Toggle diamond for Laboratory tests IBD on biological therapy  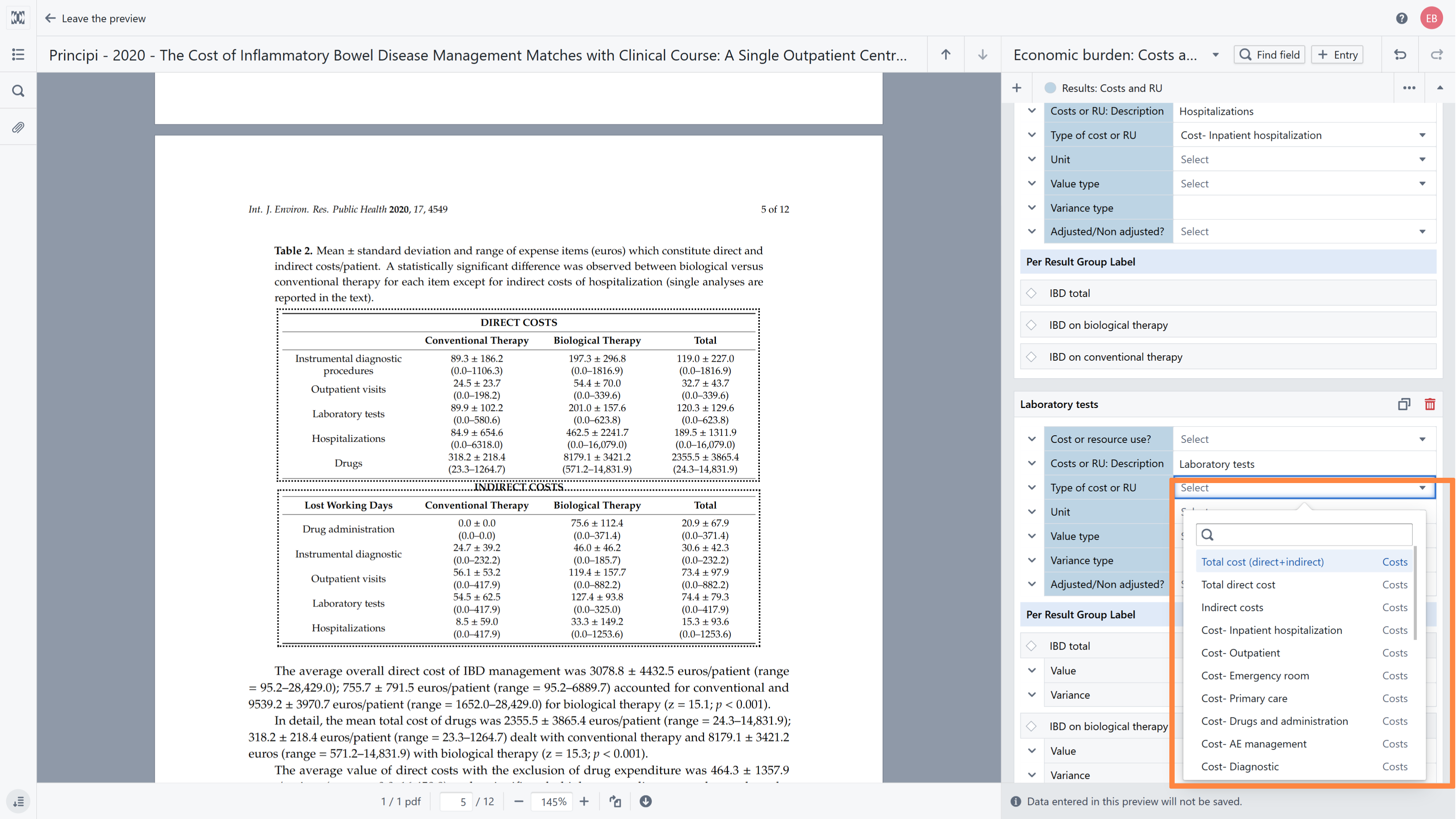coord(1031,726)
